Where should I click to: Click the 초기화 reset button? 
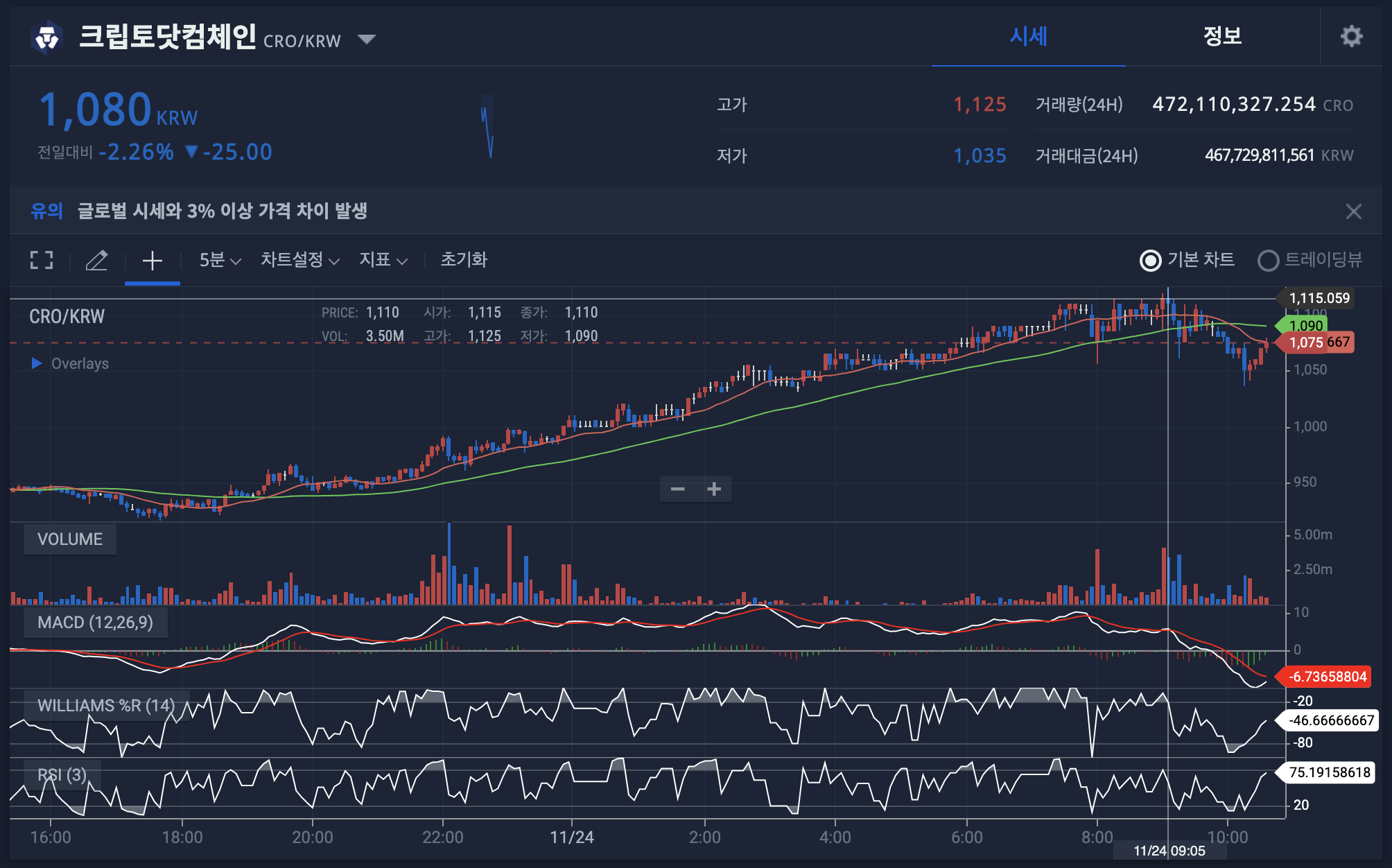coord(464,260)
